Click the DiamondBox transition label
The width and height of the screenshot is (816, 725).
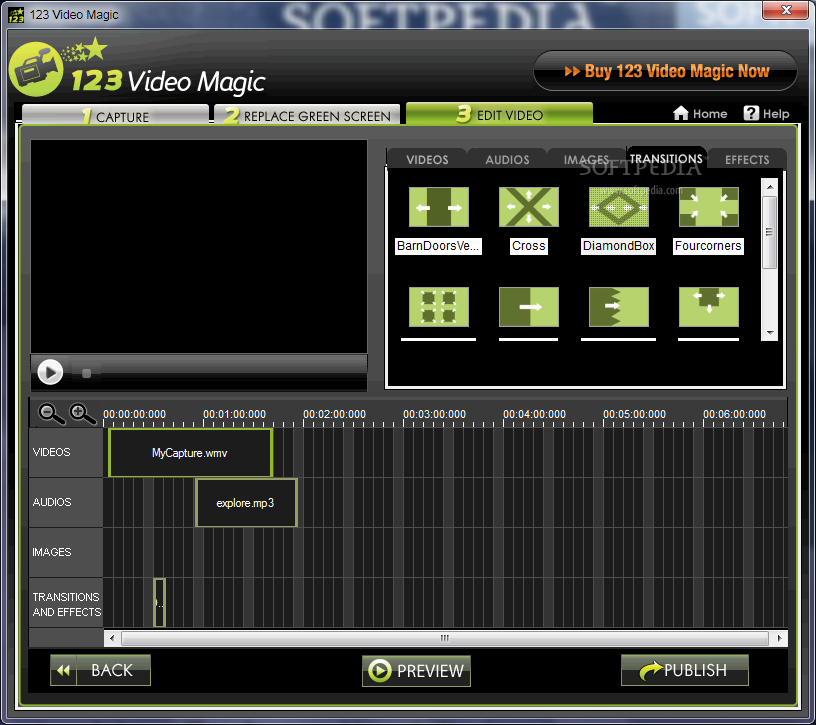click(x=618, y=246)
